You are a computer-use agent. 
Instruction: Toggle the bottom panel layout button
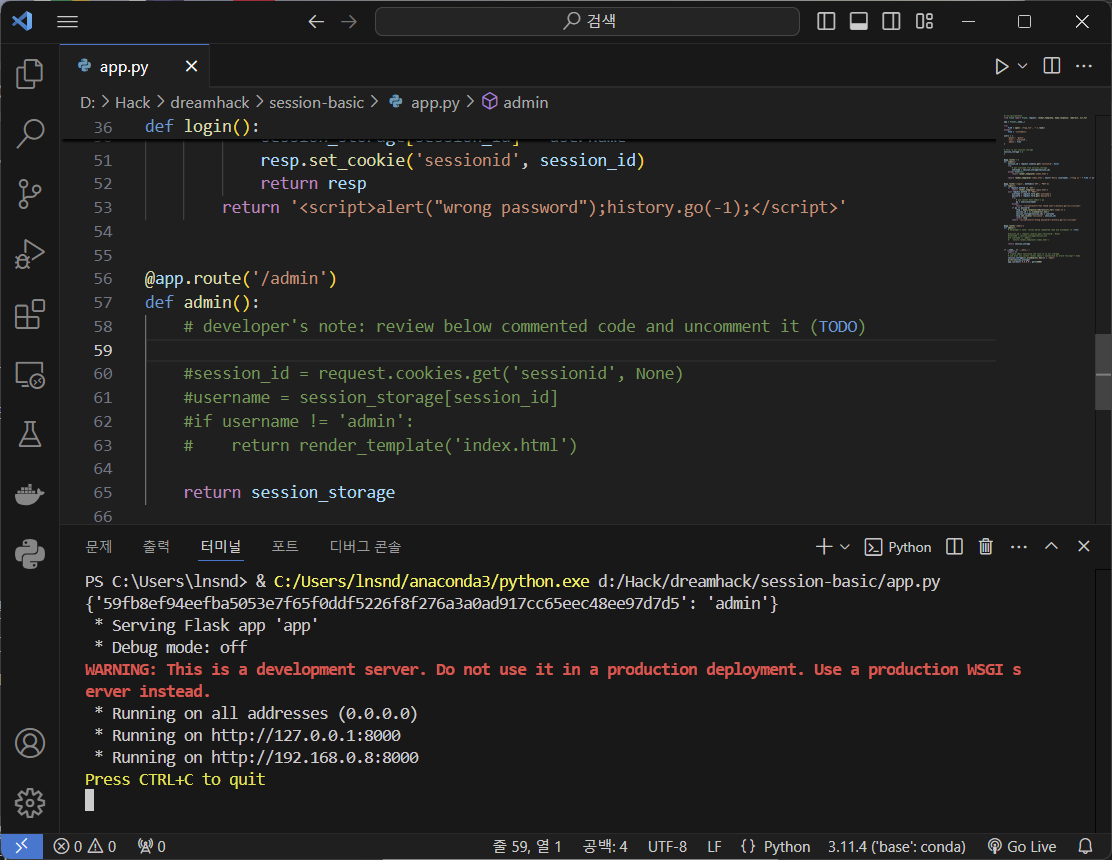pyautogui.click(x=858, y=21)
